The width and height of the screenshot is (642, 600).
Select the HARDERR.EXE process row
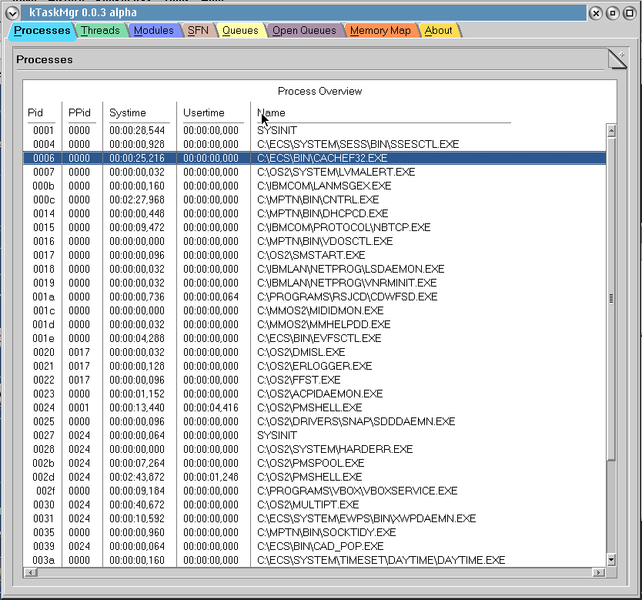point(314,449)
